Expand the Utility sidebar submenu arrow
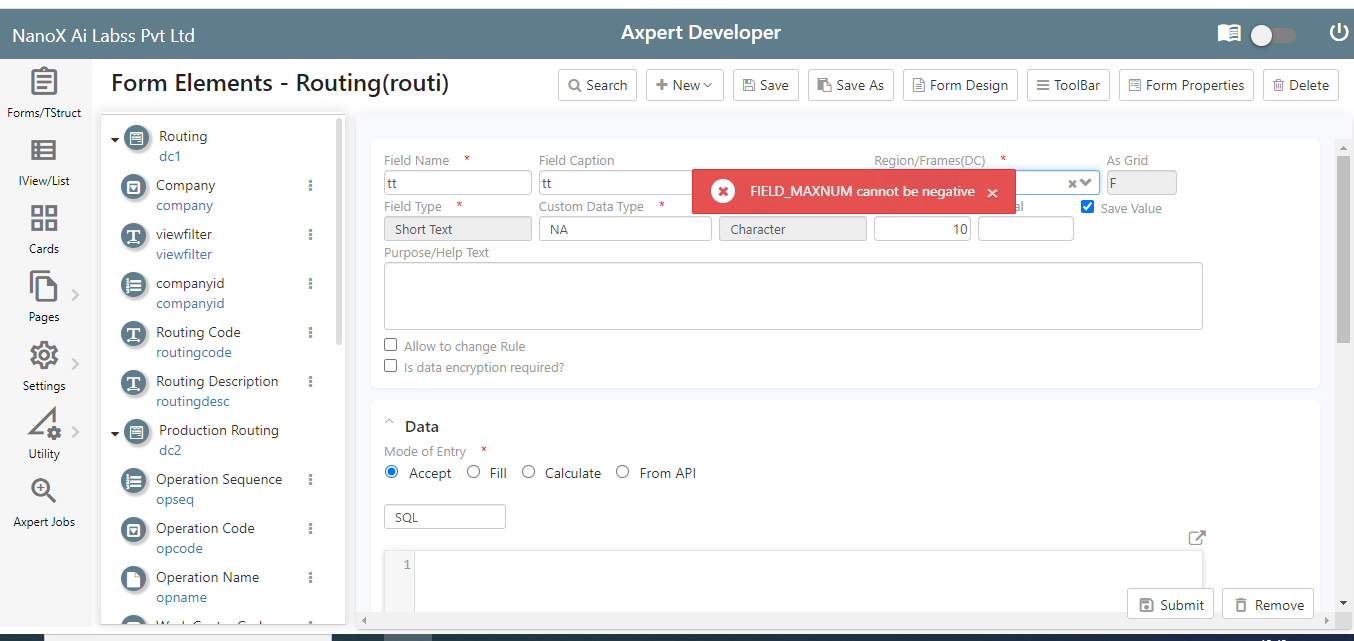This screenshot has height=641, width=1354. 75,432
